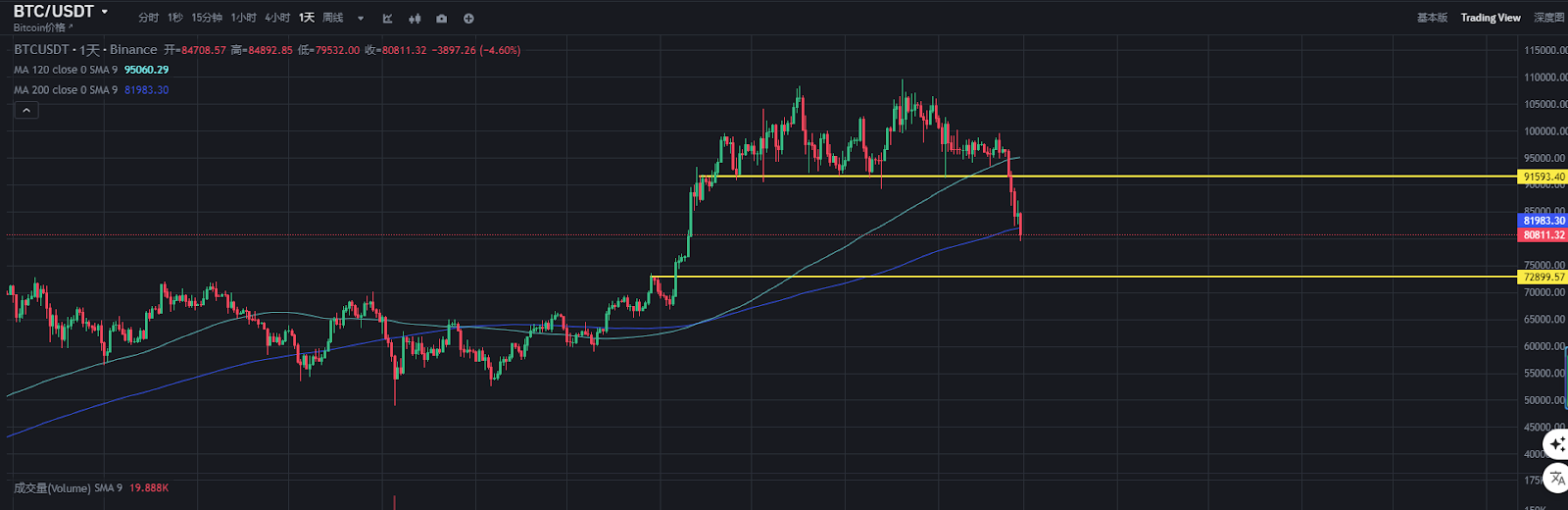Click the MA 200 indicator legend
1568x510 pixels.
coord(66,90)
